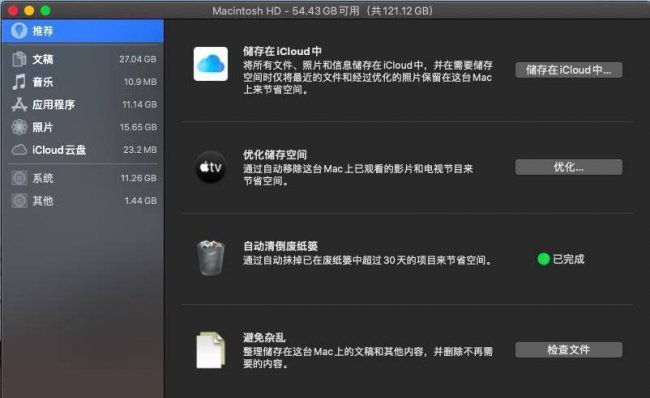Click the 音乐 music note icon
Viewport: 650px width, 398px height.
(x=19, y=82)
